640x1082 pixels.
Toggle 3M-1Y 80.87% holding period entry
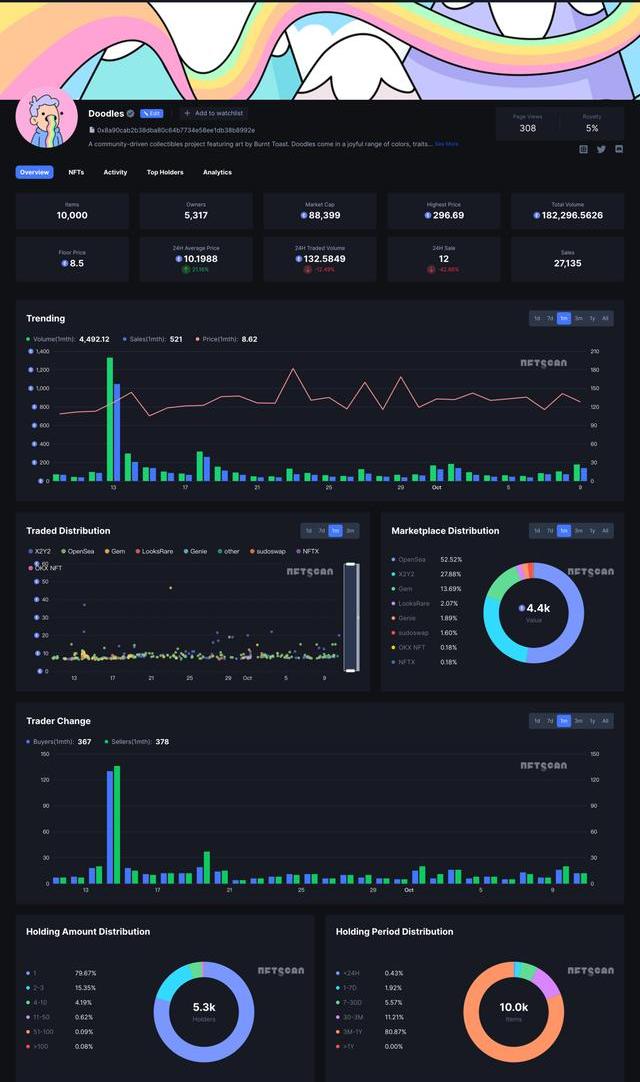click(371, 1032)
